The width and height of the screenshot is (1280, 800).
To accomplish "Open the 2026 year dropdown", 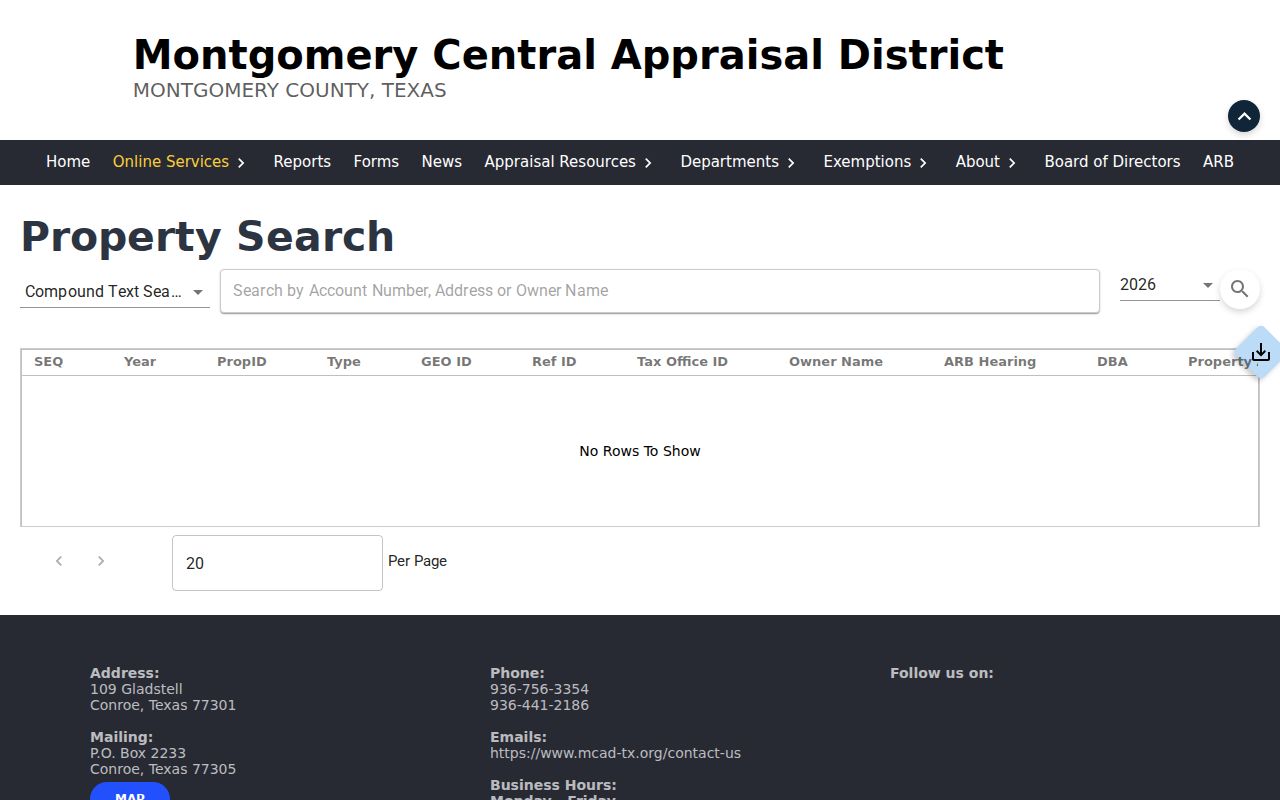I will coord(1169,285).
